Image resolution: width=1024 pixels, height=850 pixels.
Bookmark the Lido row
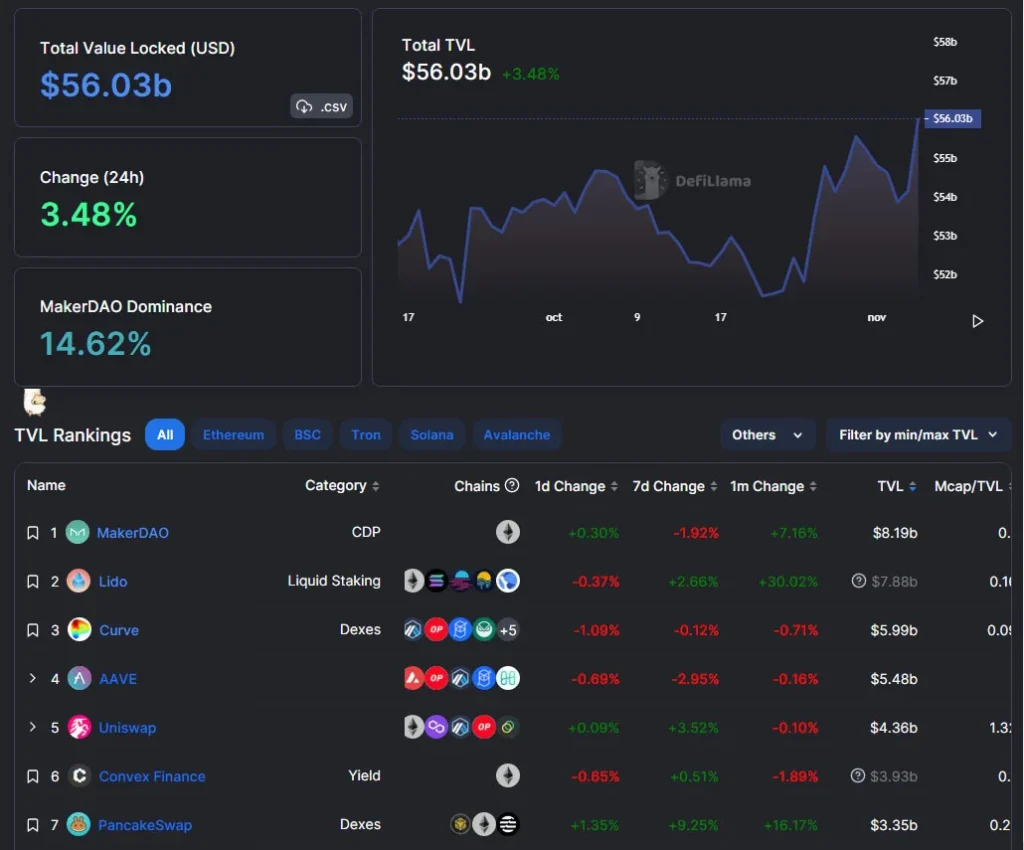click(33, 582)
